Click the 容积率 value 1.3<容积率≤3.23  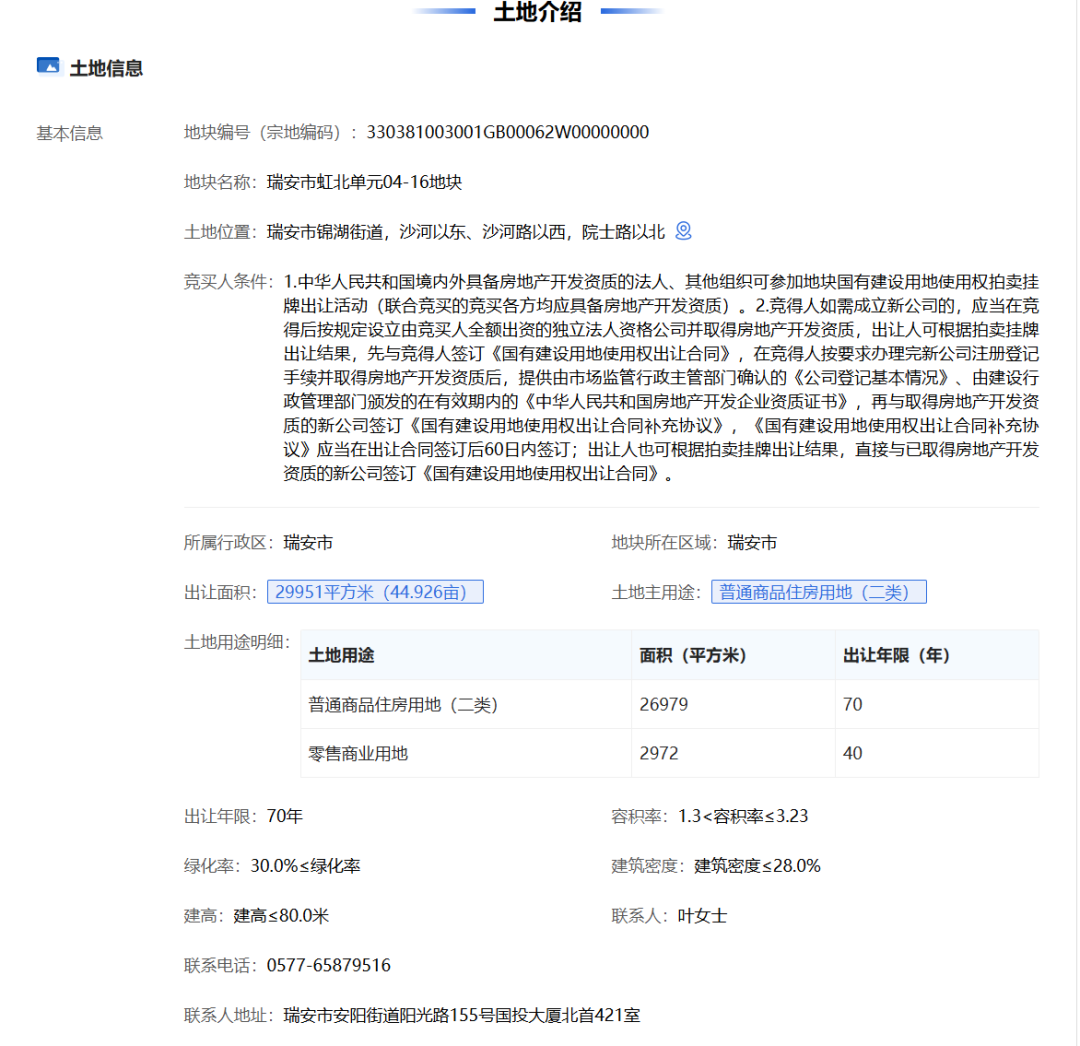[743, 816]
